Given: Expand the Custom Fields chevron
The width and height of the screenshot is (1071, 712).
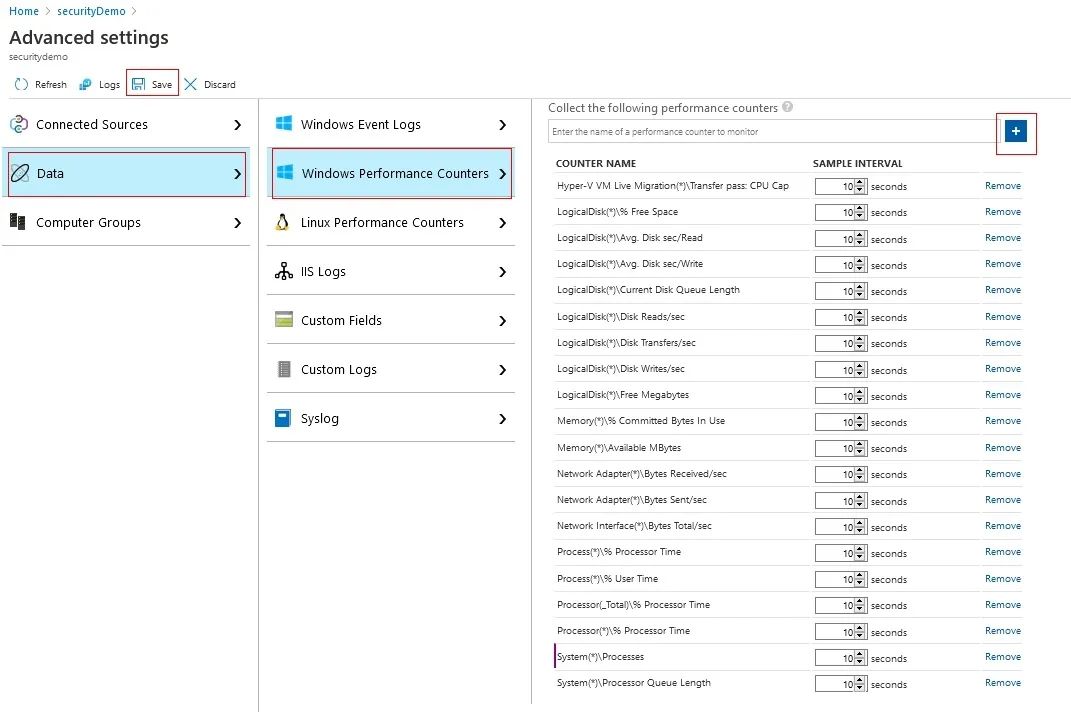Looking at the screenshot, I should click(x=502, y=321).
